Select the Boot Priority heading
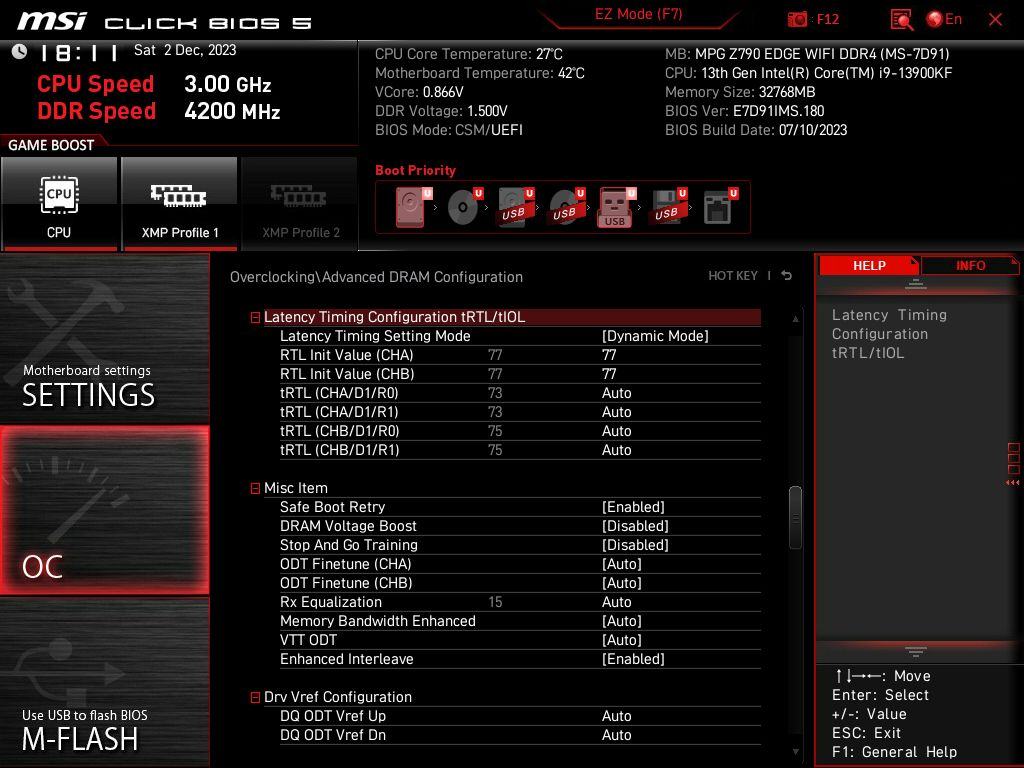Image resolution: width=1024 pixels, height=768 pixels. [415, 170]
